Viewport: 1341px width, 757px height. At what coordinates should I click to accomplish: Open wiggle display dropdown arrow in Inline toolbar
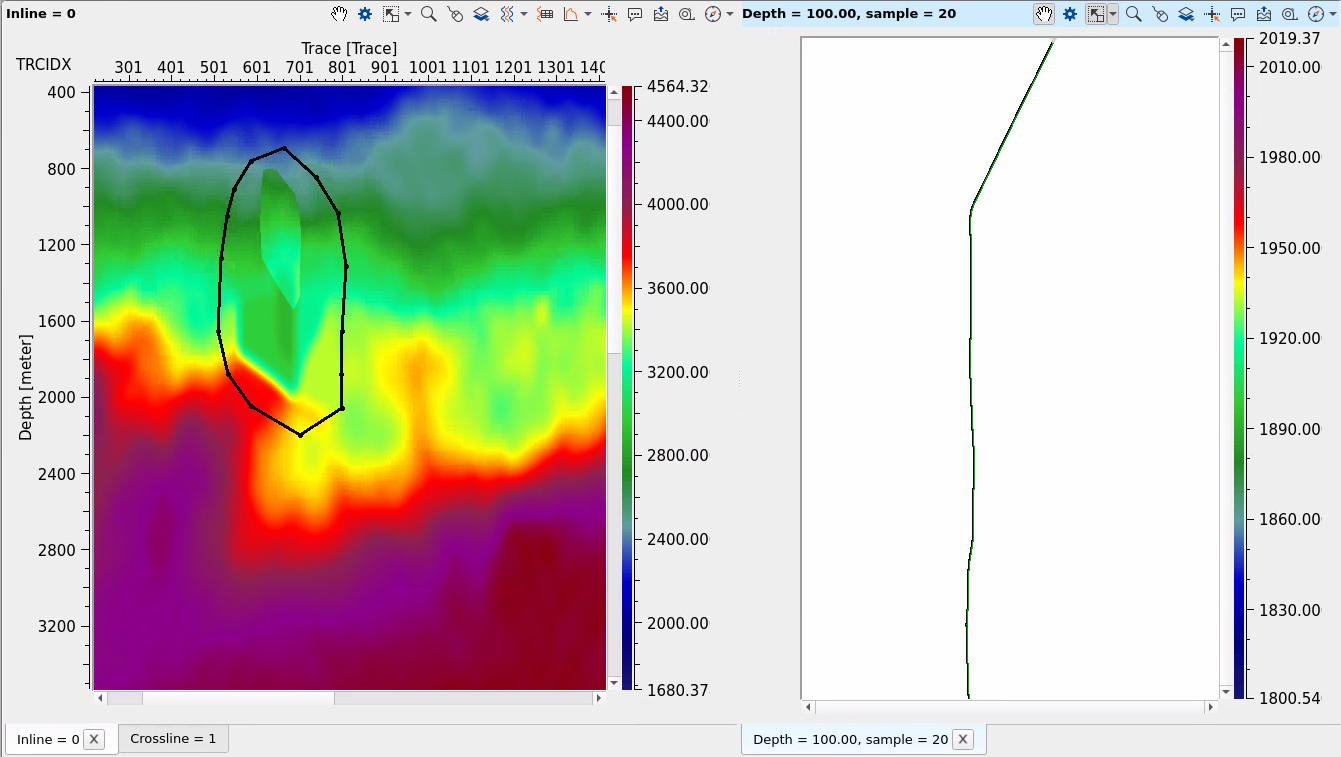pyautogui.click(x=524, y=14)
